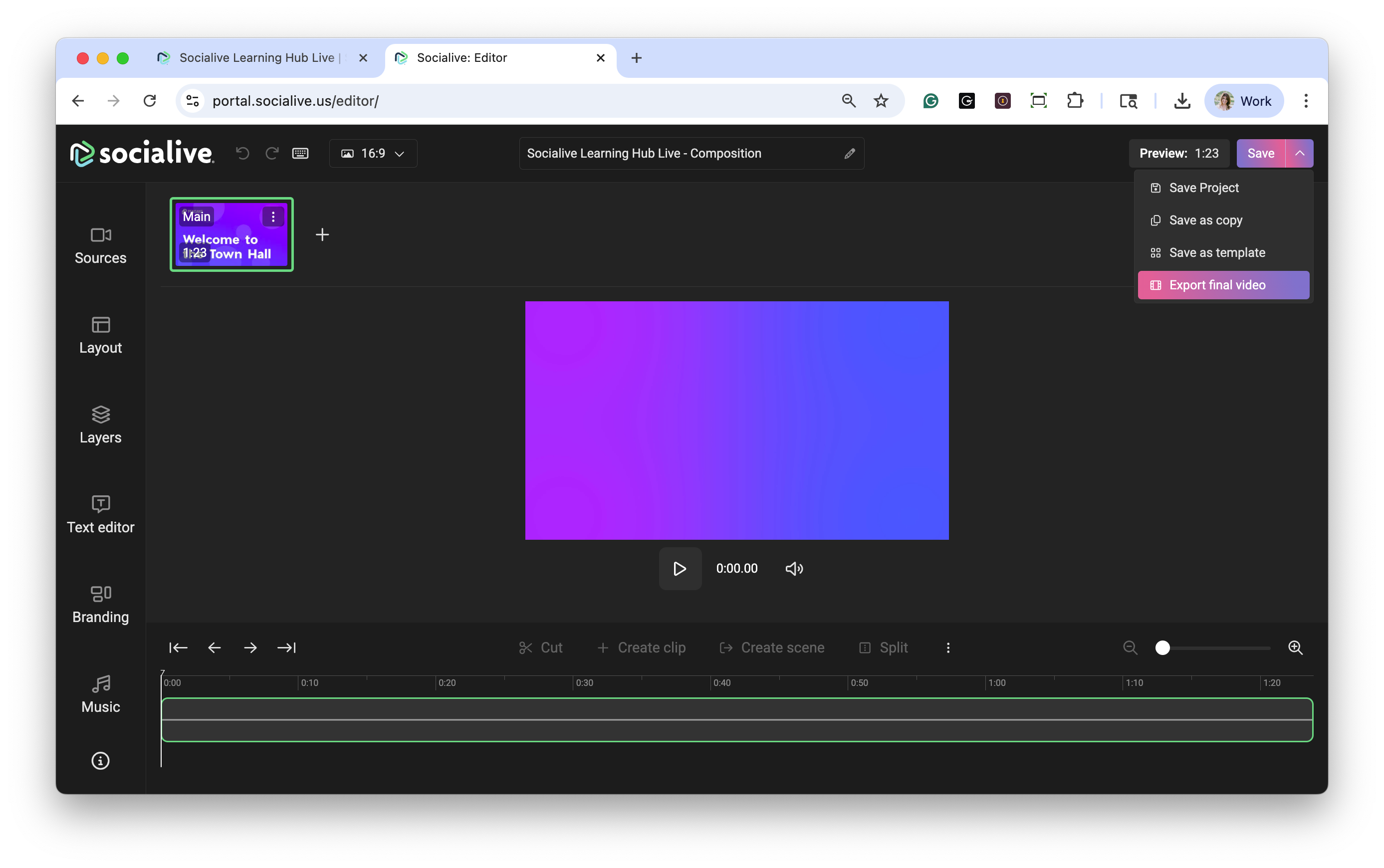1384x868 pixels.
Task: Click the keyboard shortcuts icon
Action: (x=300, y=153)
